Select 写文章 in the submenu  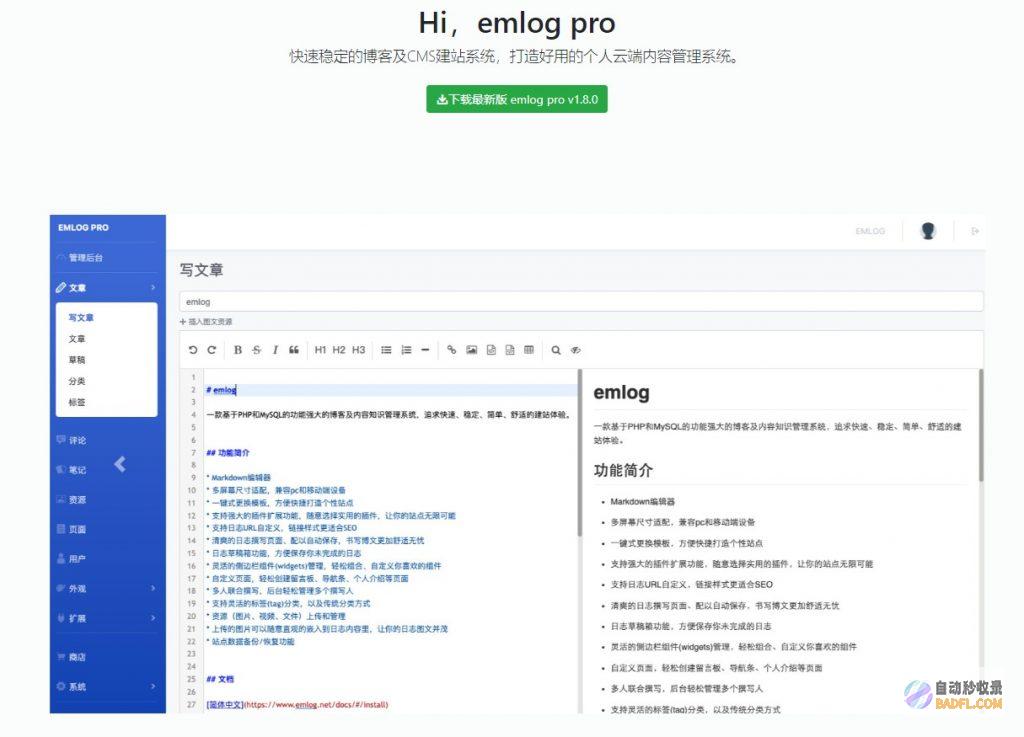click(81, 317)
